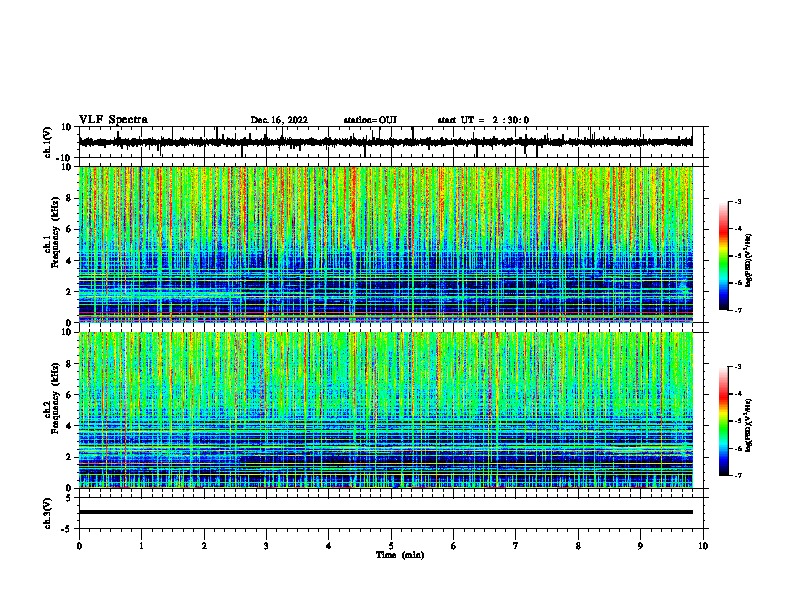Click the '-5' tick on ch.3(V) axis

point(68,529)
